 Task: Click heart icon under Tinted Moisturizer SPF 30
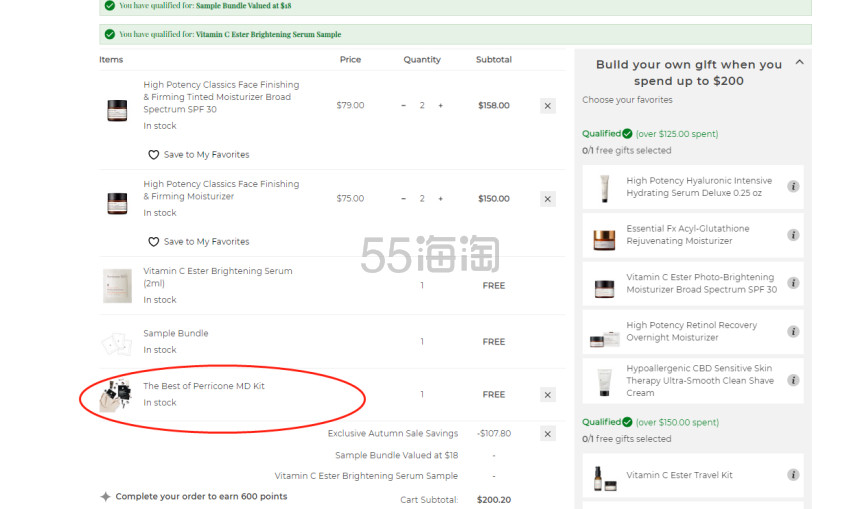point(154,155)
